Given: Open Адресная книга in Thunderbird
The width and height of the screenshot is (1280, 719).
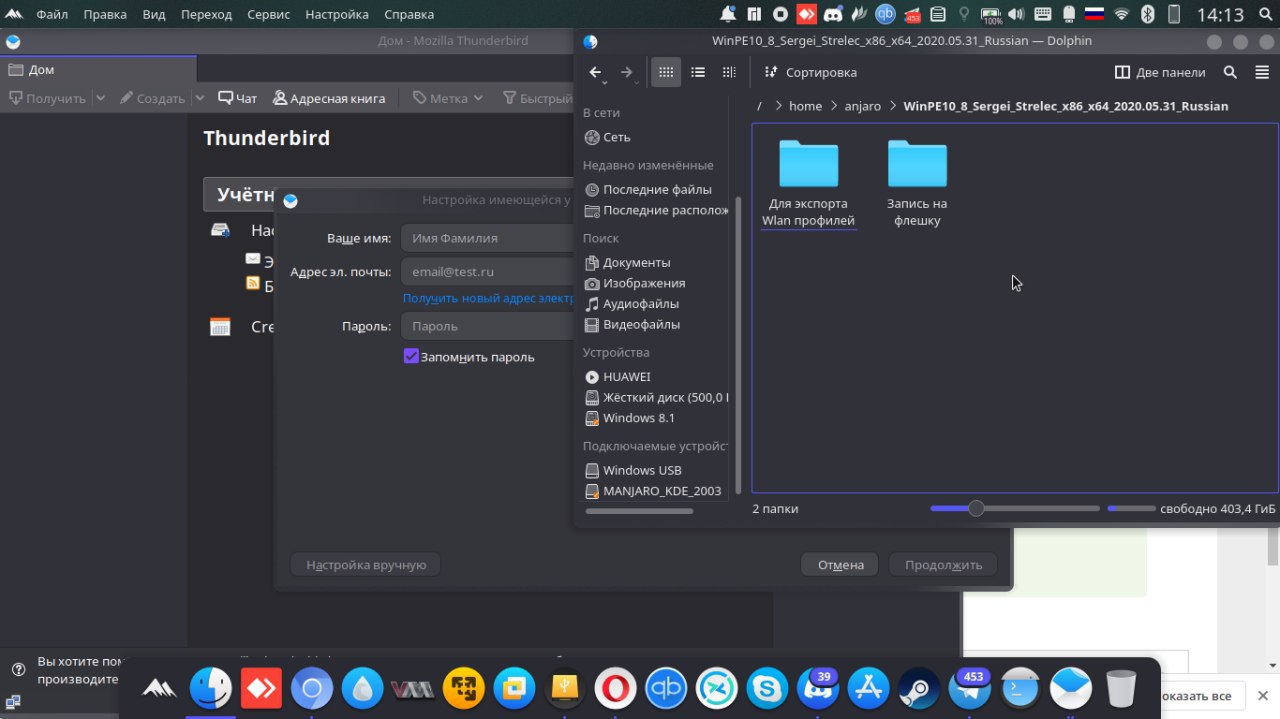Looking at the screenshot, I should pos(329,98).
